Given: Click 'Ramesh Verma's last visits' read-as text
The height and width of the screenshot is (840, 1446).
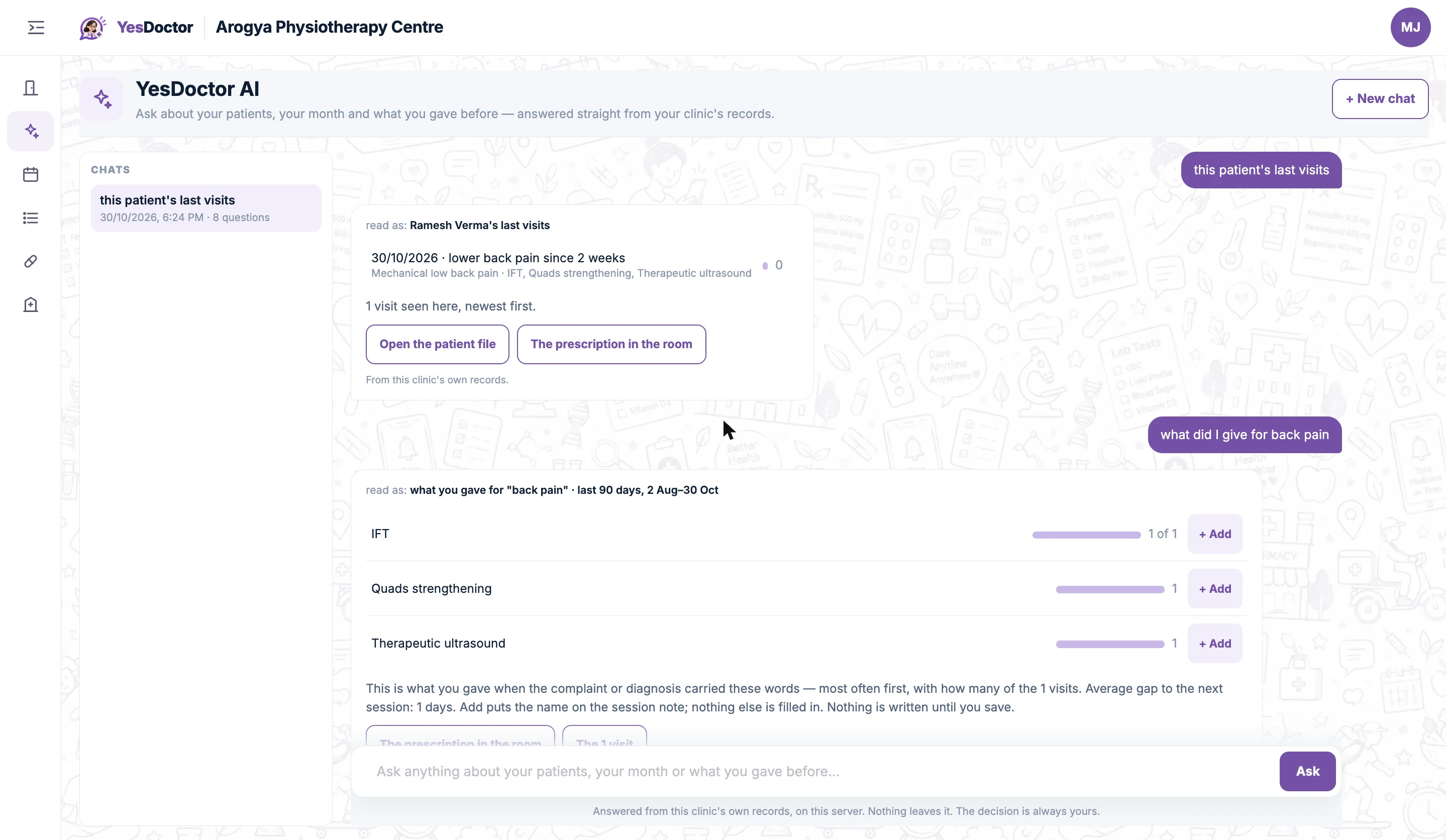Looking at the screenshot, I should 479,226.
